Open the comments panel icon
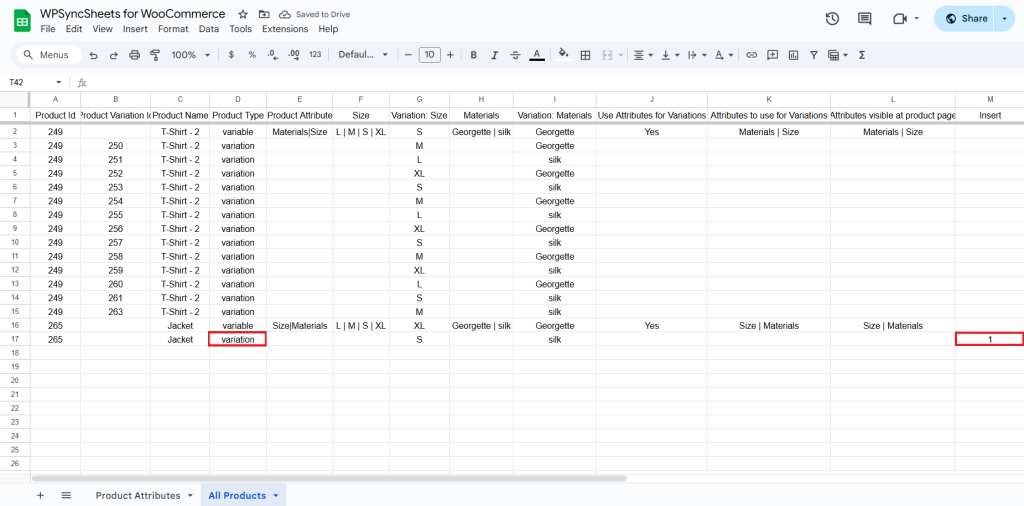 click(x=865, y=19)
